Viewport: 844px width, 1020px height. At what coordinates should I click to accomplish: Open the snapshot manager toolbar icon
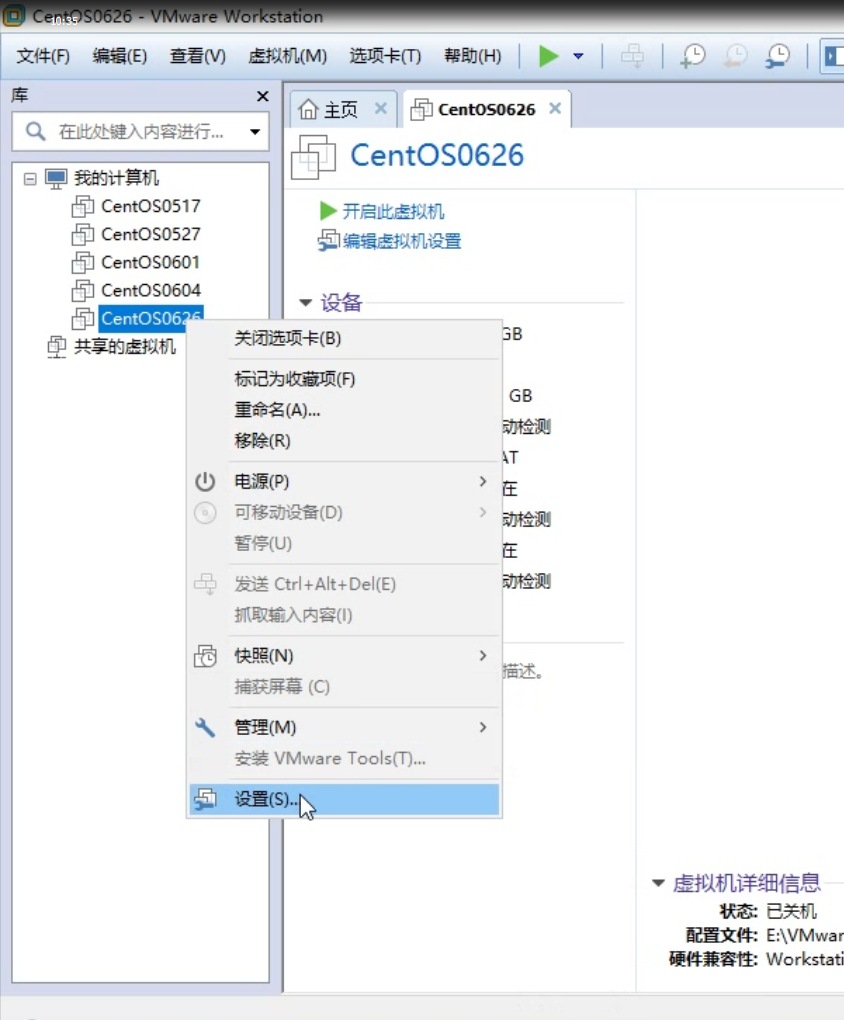(x=777, y=57)
